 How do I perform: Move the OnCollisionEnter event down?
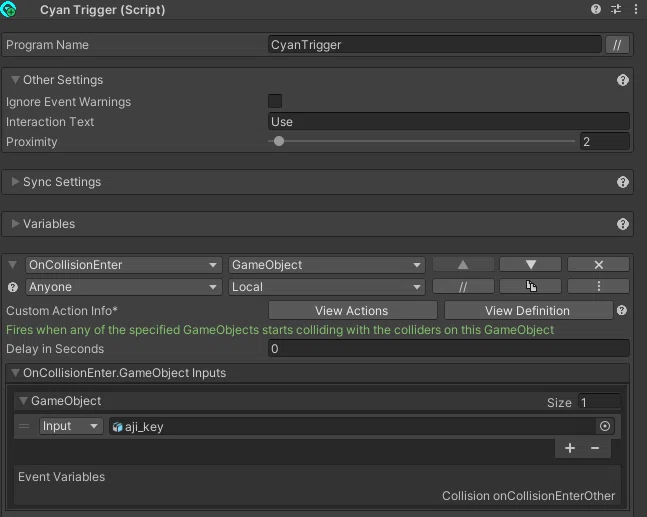[x=530, y=264]
